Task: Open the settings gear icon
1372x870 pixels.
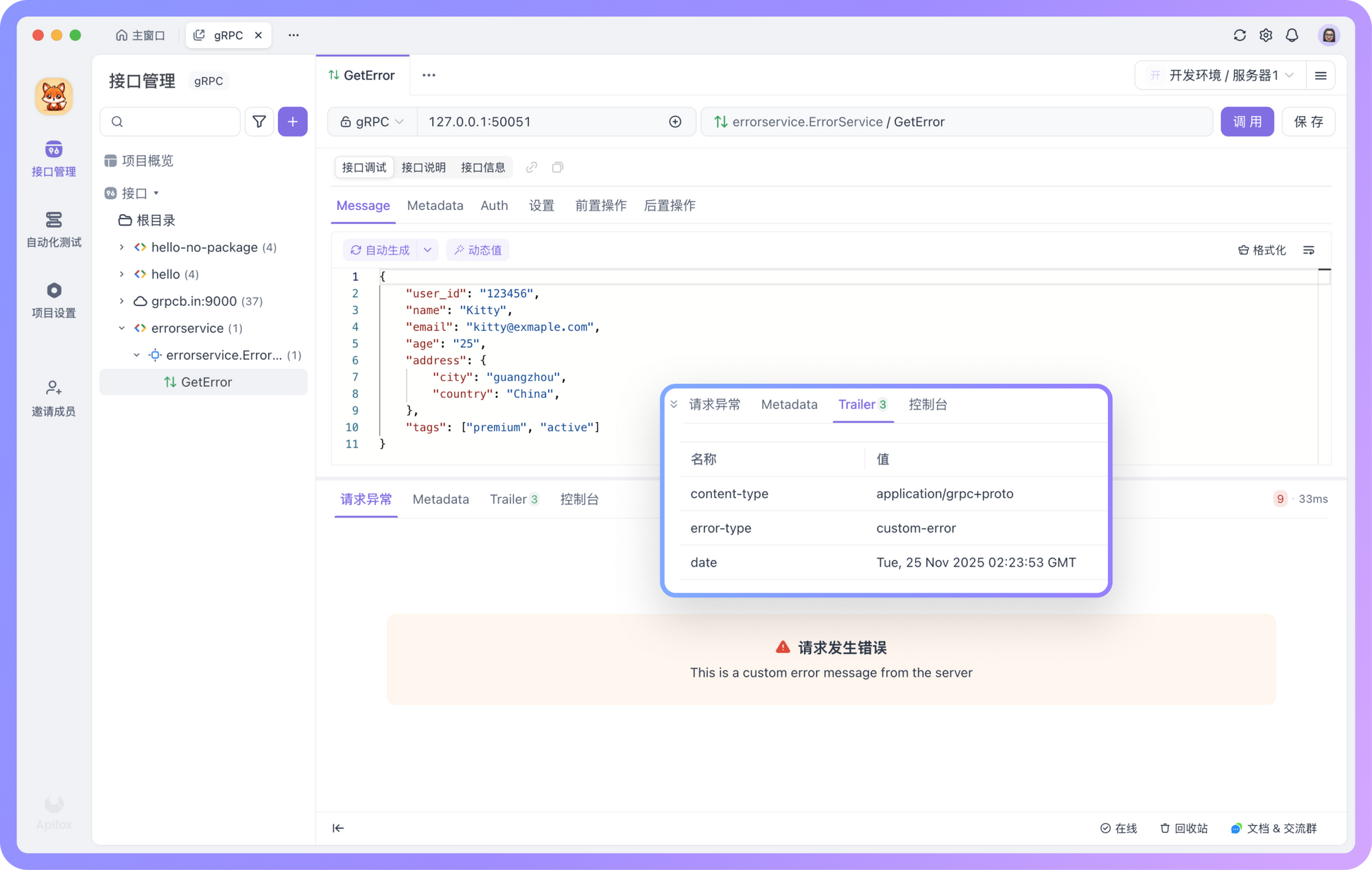Action: [1266, 35]
